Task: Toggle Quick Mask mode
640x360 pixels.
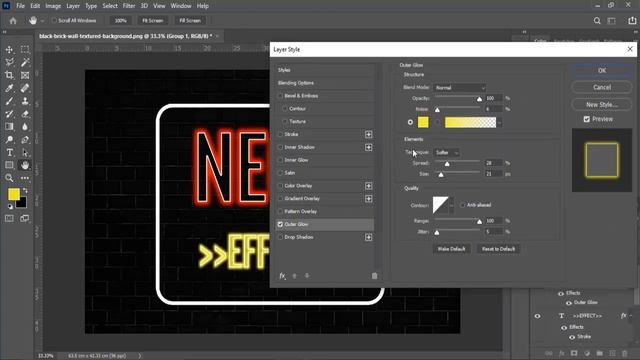Action: (9, 218)
